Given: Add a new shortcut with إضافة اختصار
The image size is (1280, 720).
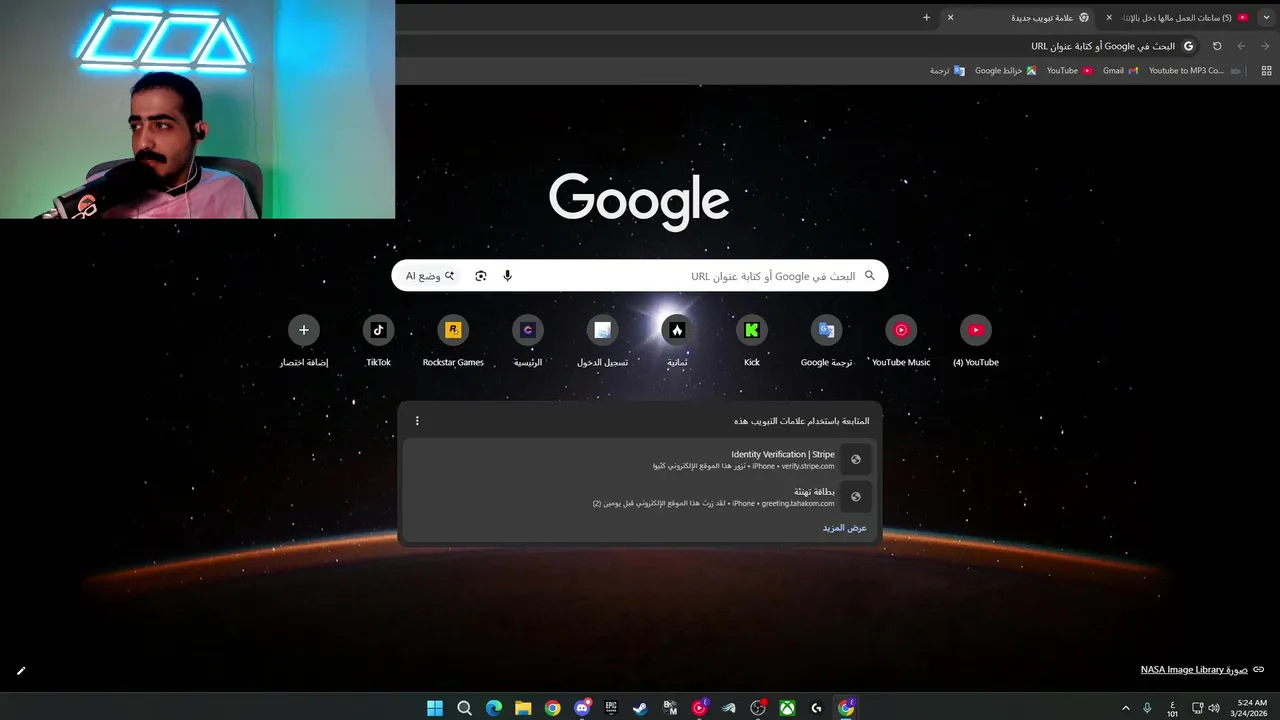Looking at the screenshot, I should pyautogui.click(x=304, y=341).
